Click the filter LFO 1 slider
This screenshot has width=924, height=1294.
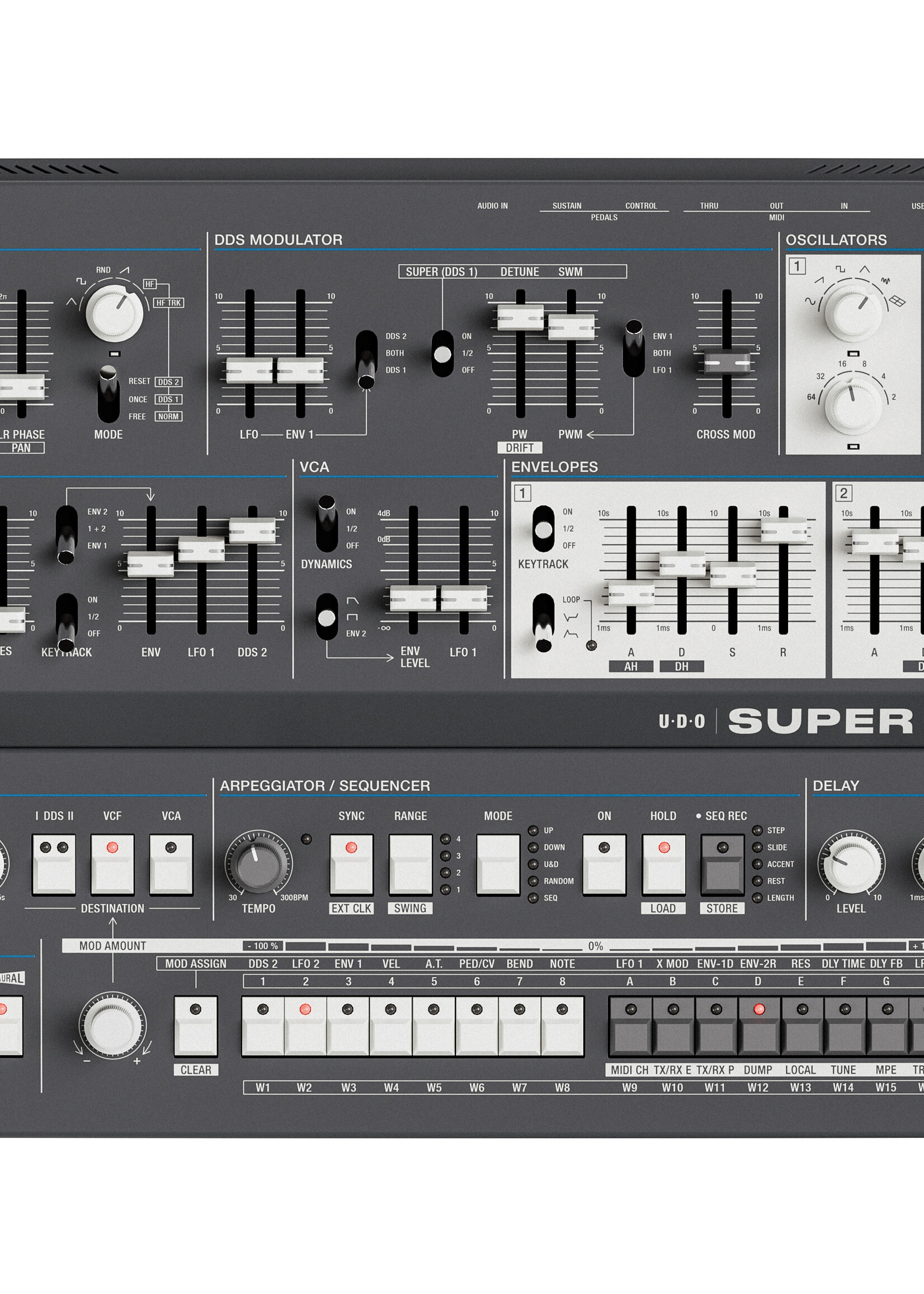click(x=201, y=549)
